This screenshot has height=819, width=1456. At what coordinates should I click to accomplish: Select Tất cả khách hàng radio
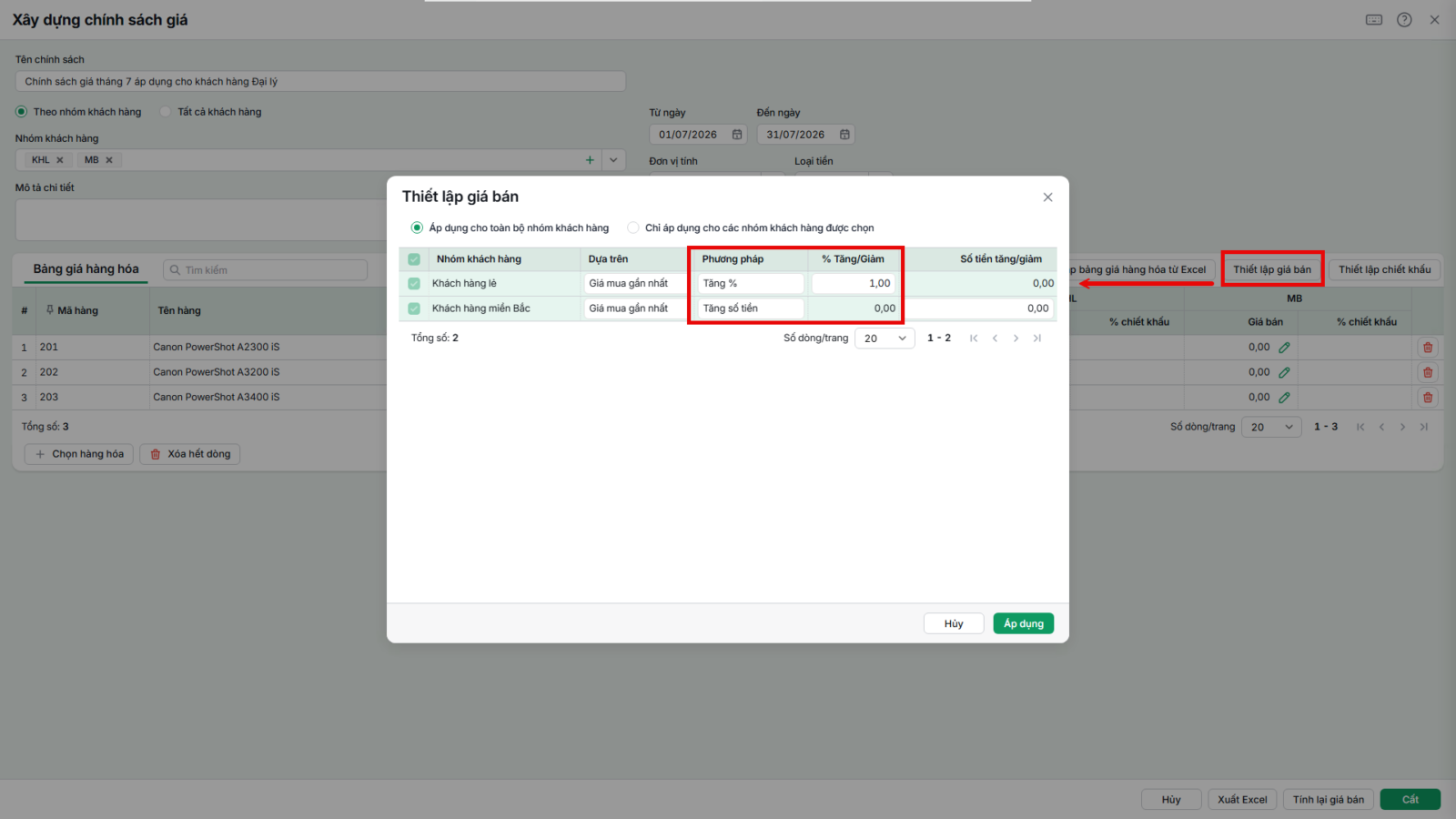(x=165, y=112)
